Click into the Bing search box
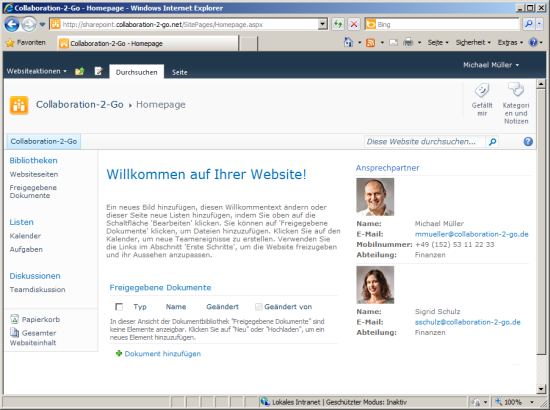Image resolution: width=550 pixels, height=410 pixels. pos(442,25)
